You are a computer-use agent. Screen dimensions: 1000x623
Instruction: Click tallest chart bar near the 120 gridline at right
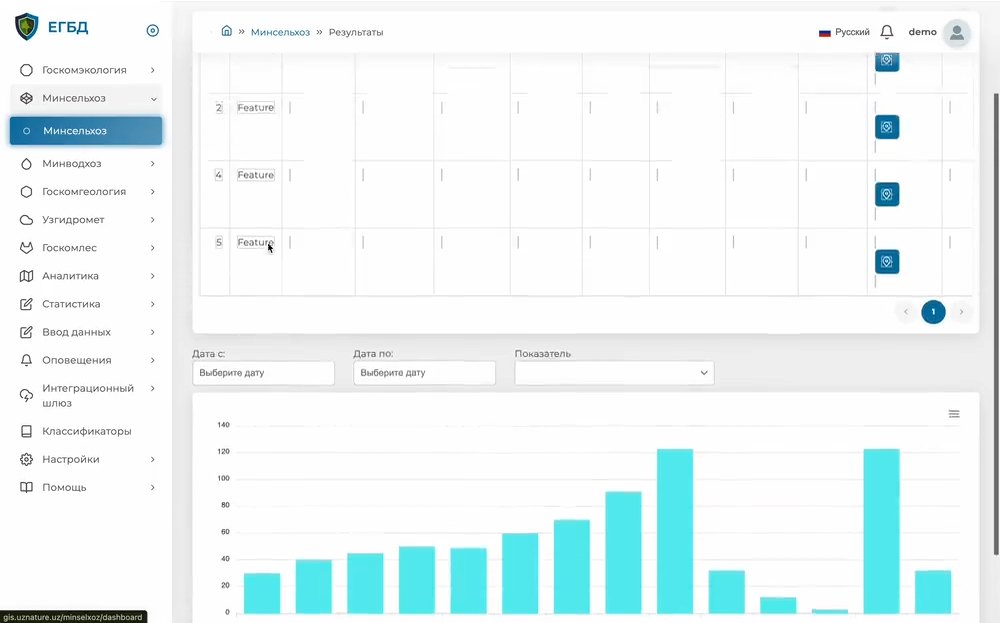coord(881,531)
